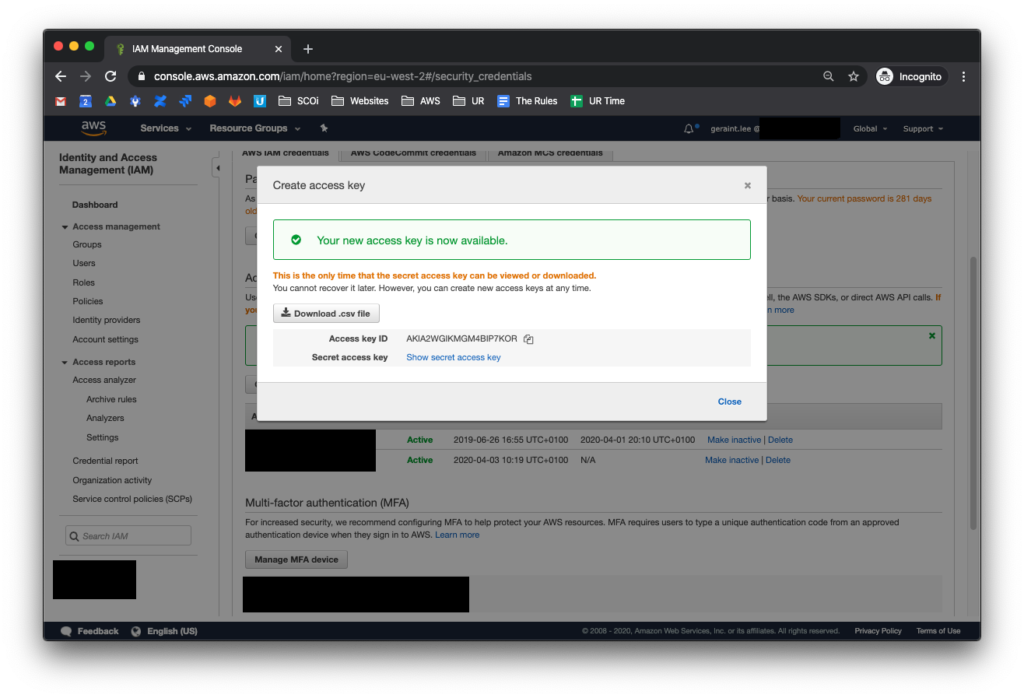Switch to AWS CodeCommit credentials tab
The height and width of the screenshot is (698, 1024).
pyautogui.click(x=413, y=153)
